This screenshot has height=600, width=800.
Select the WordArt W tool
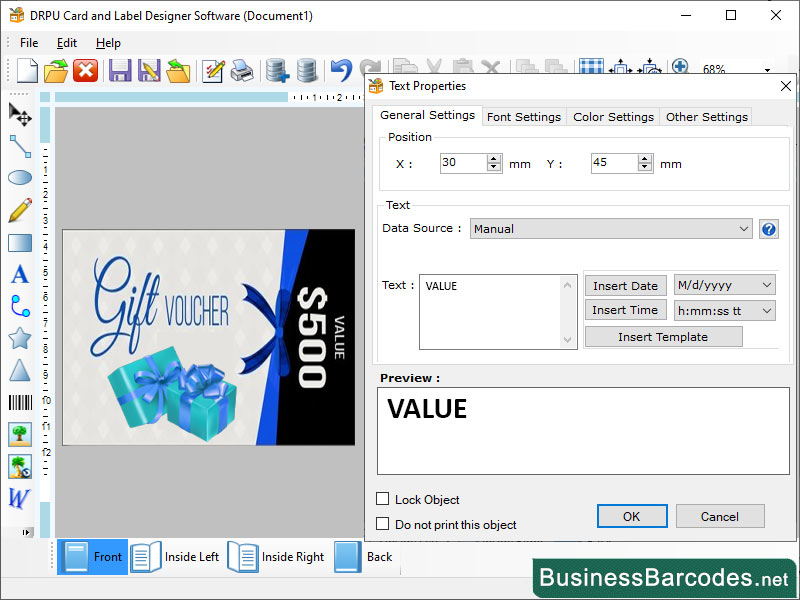(x=19, y=498)
